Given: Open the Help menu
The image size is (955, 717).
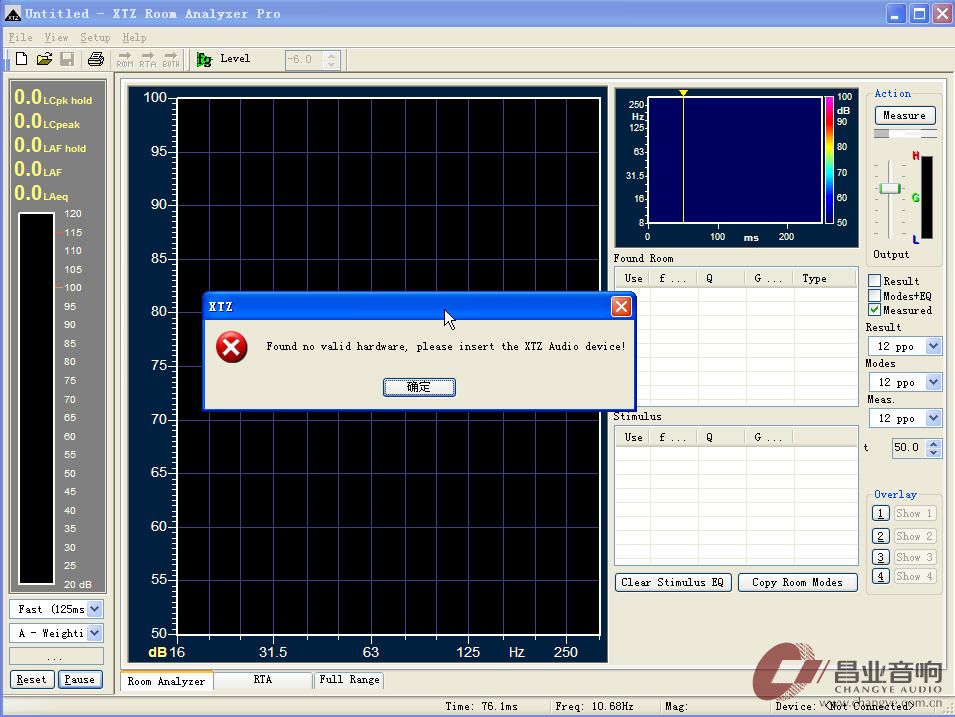Looking at the screenshot, I should 134,37.
